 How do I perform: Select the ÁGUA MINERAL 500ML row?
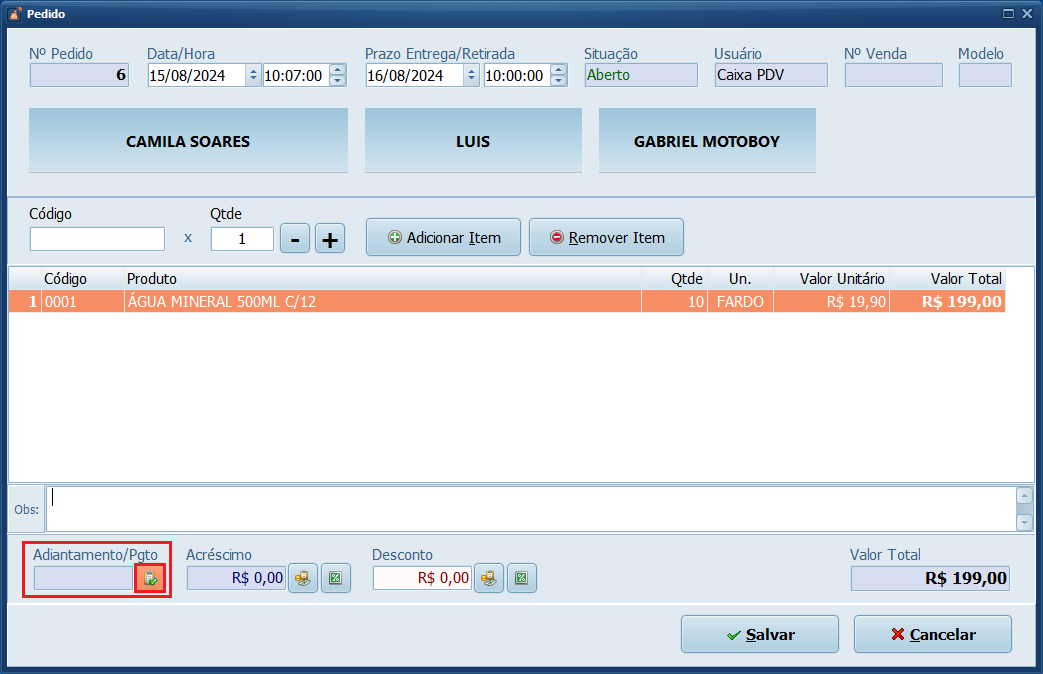click(380, 302)
